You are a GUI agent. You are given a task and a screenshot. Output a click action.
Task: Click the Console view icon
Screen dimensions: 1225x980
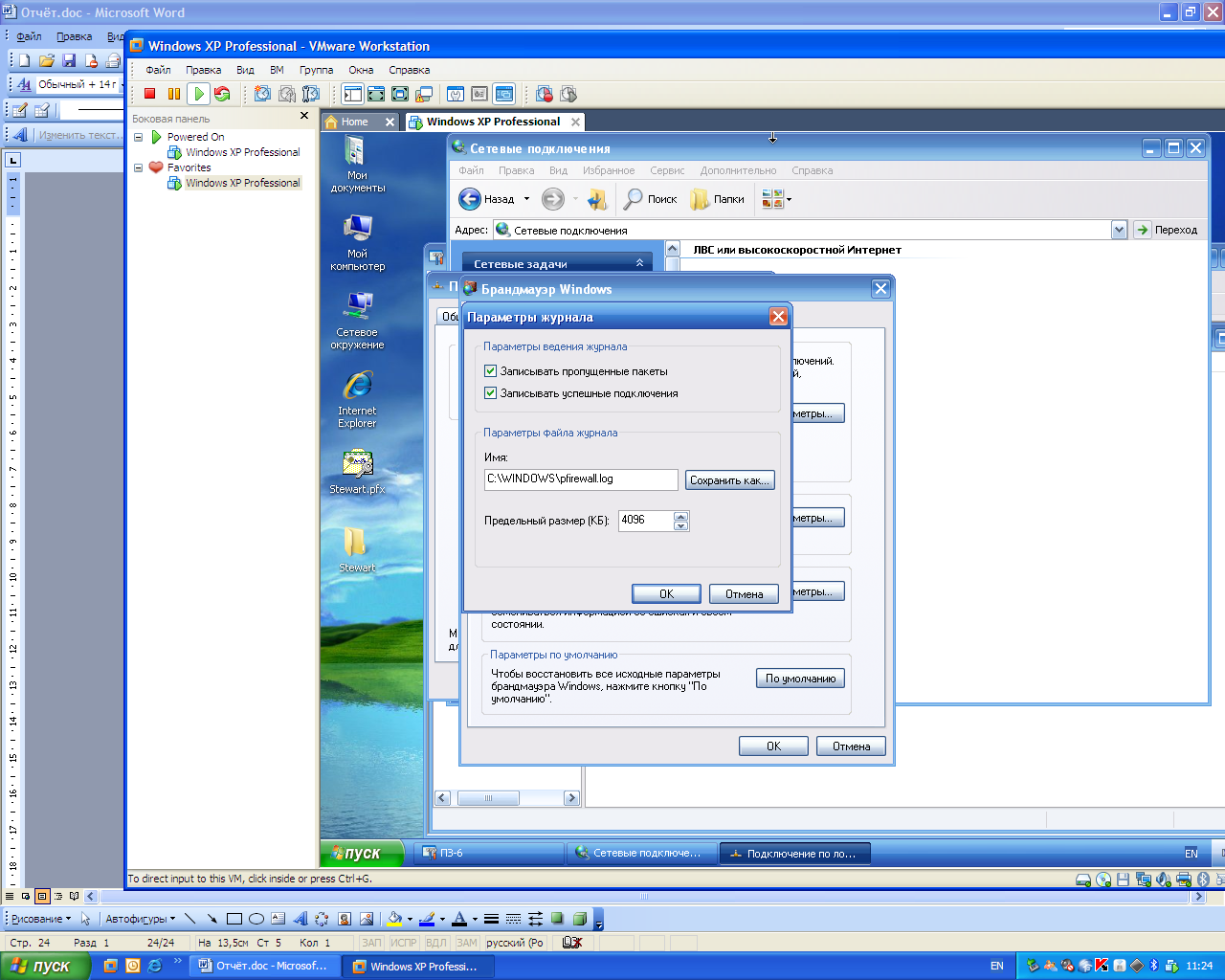pos(503,94)
